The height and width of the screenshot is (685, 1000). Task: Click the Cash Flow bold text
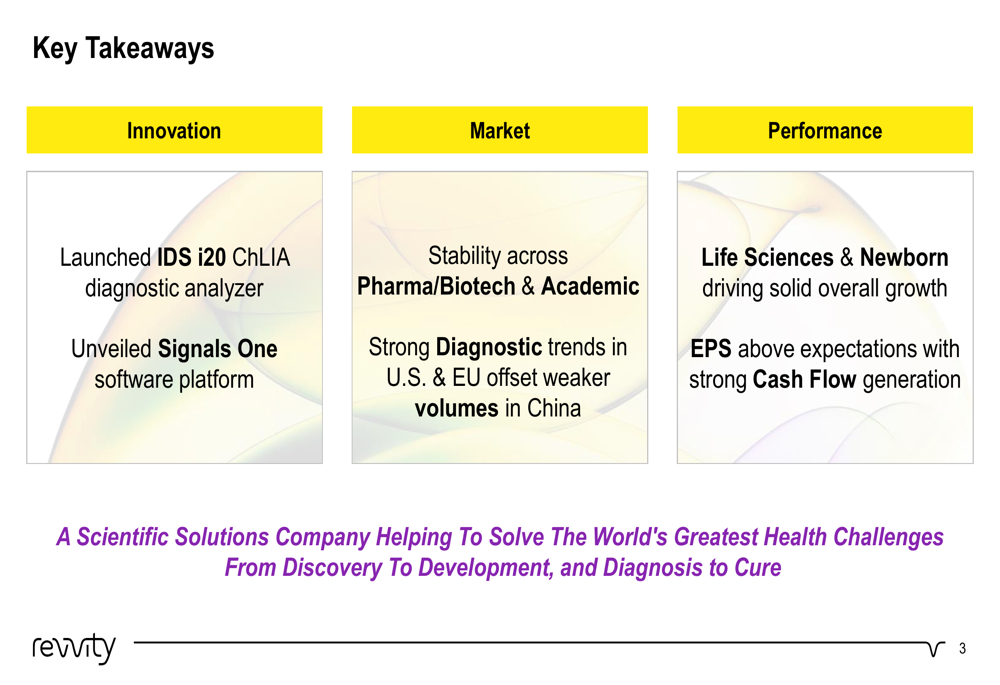pyautogui.click(x=804, y=379)
